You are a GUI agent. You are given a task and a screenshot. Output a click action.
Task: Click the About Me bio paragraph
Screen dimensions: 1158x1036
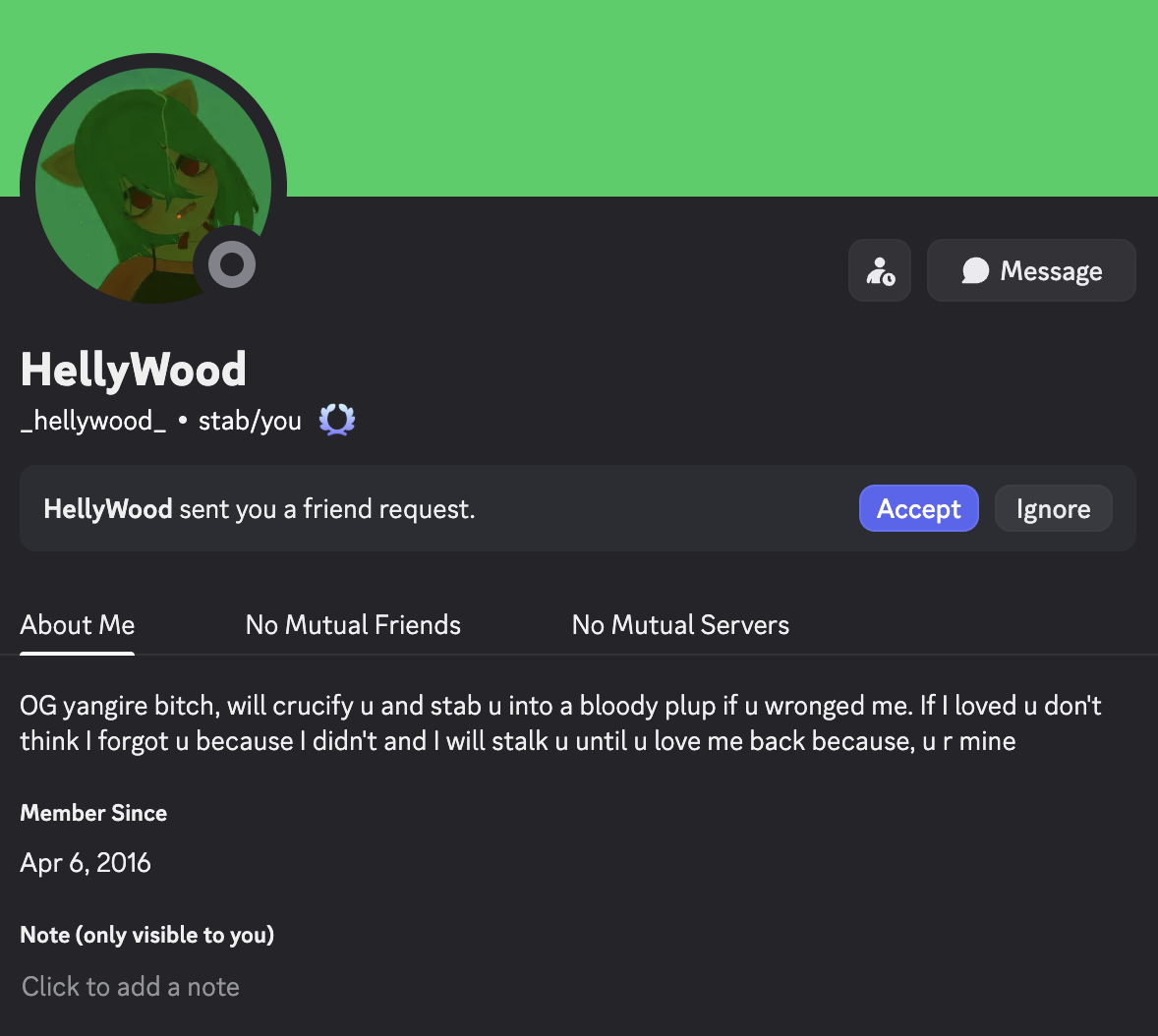[560, 722]
